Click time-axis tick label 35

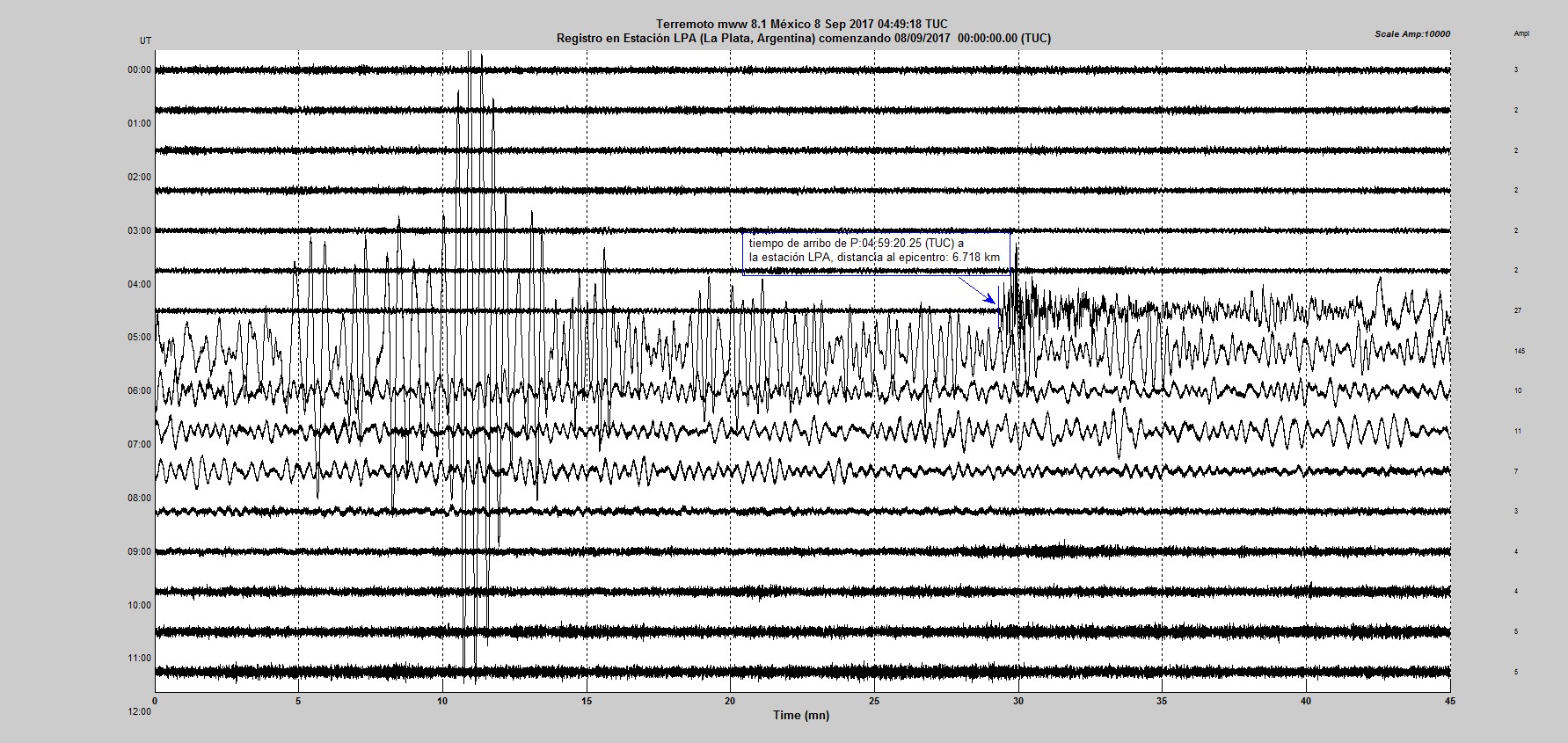[1162, 702]
